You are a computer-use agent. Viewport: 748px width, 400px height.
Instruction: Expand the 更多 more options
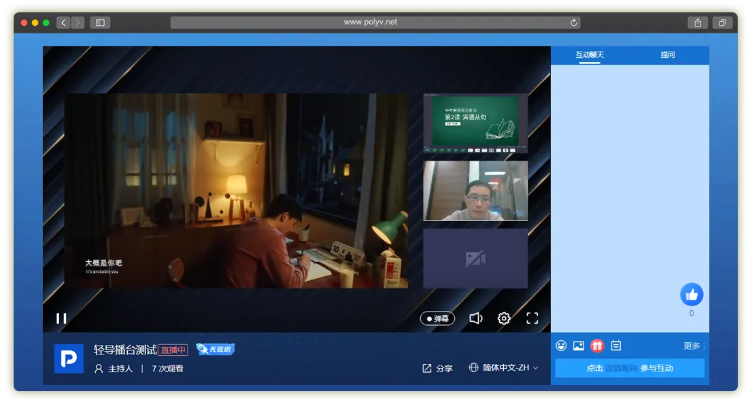click(x=692, y=346)
